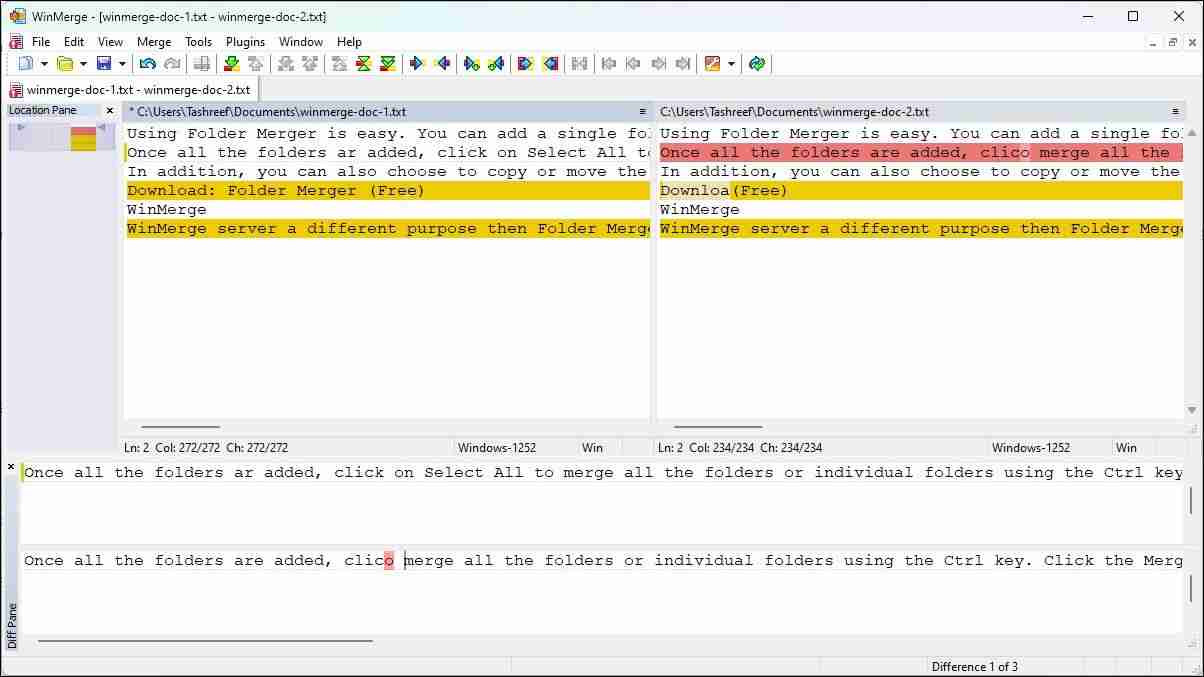This screenshot has height=677, width=1204.
Task: Expand the Save dropdown arrow
Action: click(x=122, y=64)
